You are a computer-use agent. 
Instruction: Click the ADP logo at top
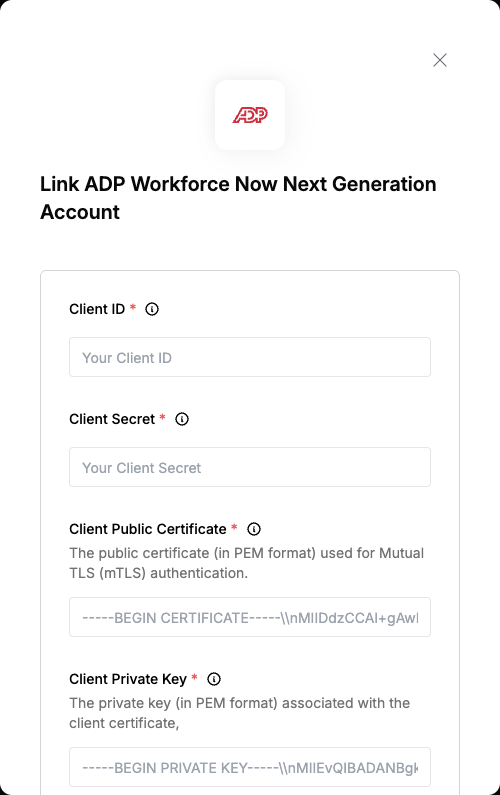[x=250, y=115]
